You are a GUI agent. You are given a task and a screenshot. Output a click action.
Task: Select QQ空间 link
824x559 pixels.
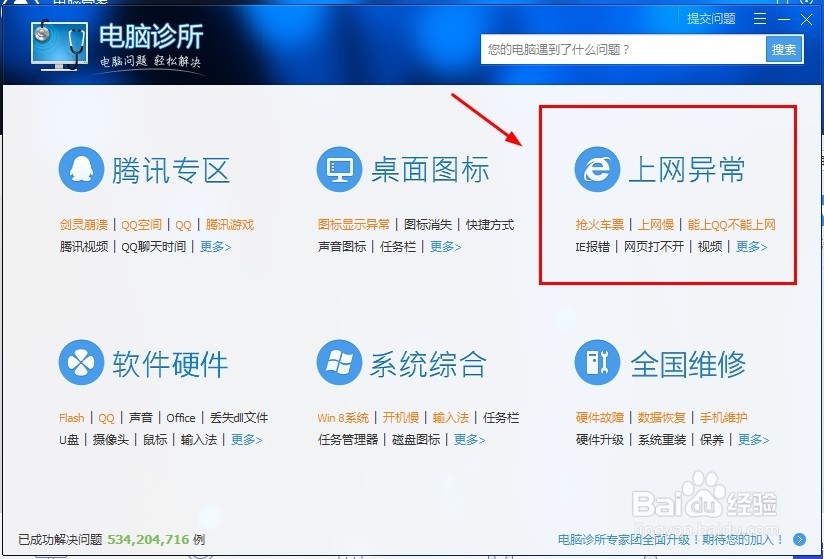point(141,225)
